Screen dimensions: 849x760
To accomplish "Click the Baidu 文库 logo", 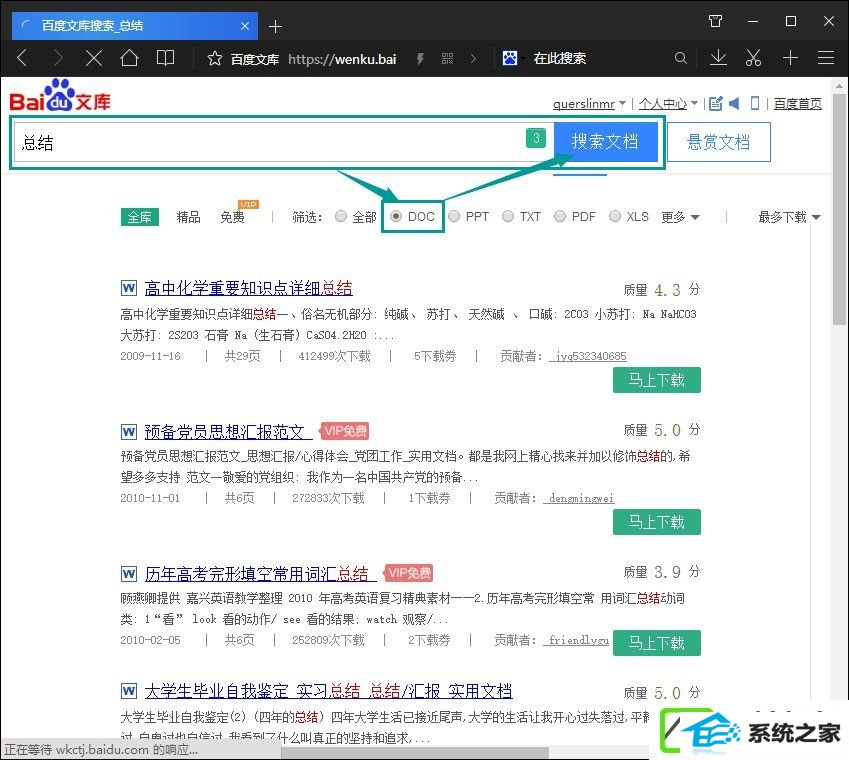I will coord(60,95).
